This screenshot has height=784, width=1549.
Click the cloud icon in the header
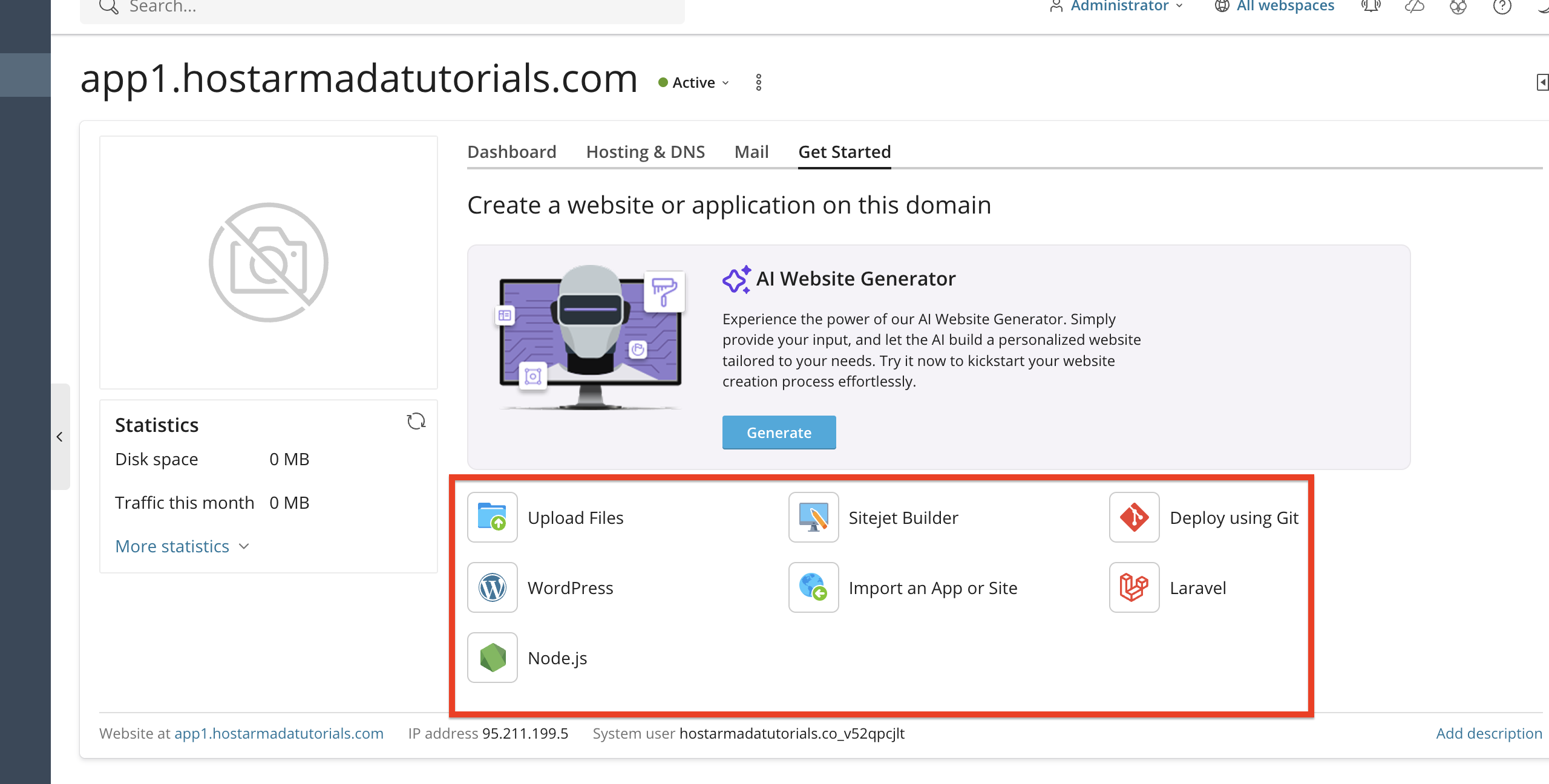click(1414, 6)
